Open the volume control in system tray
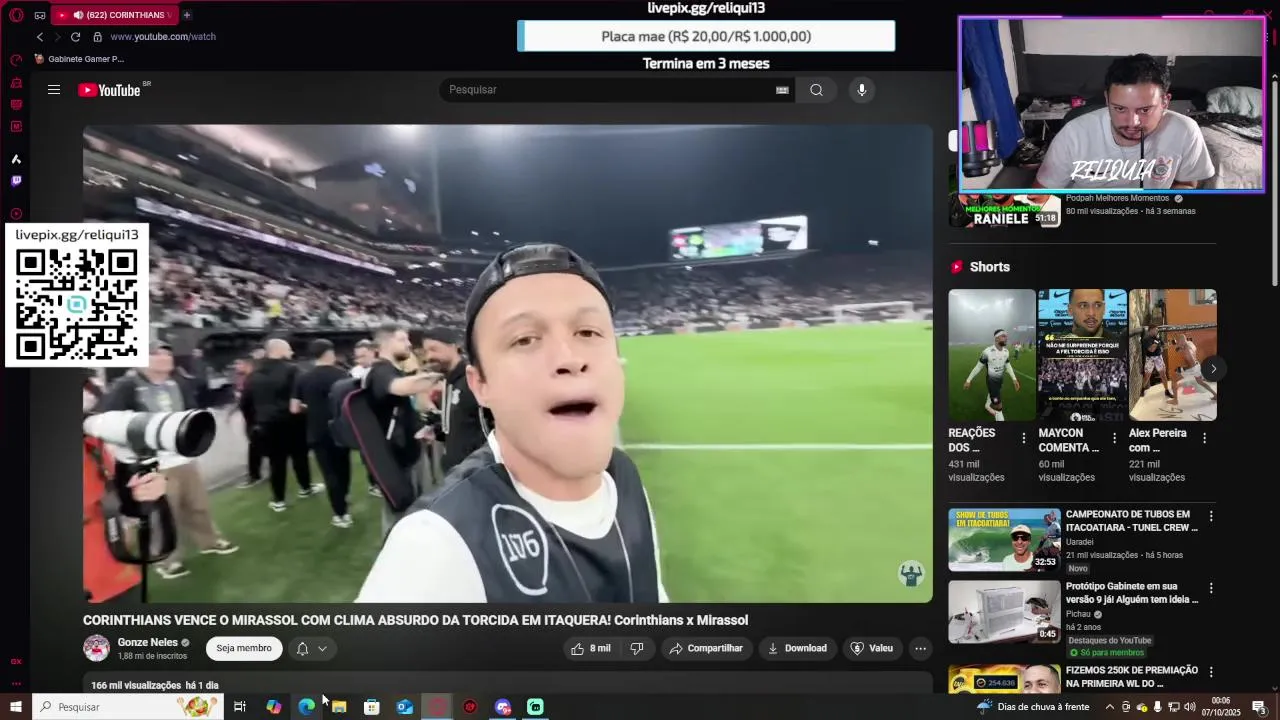1280x720 pixels. (x=1190, y=707)
